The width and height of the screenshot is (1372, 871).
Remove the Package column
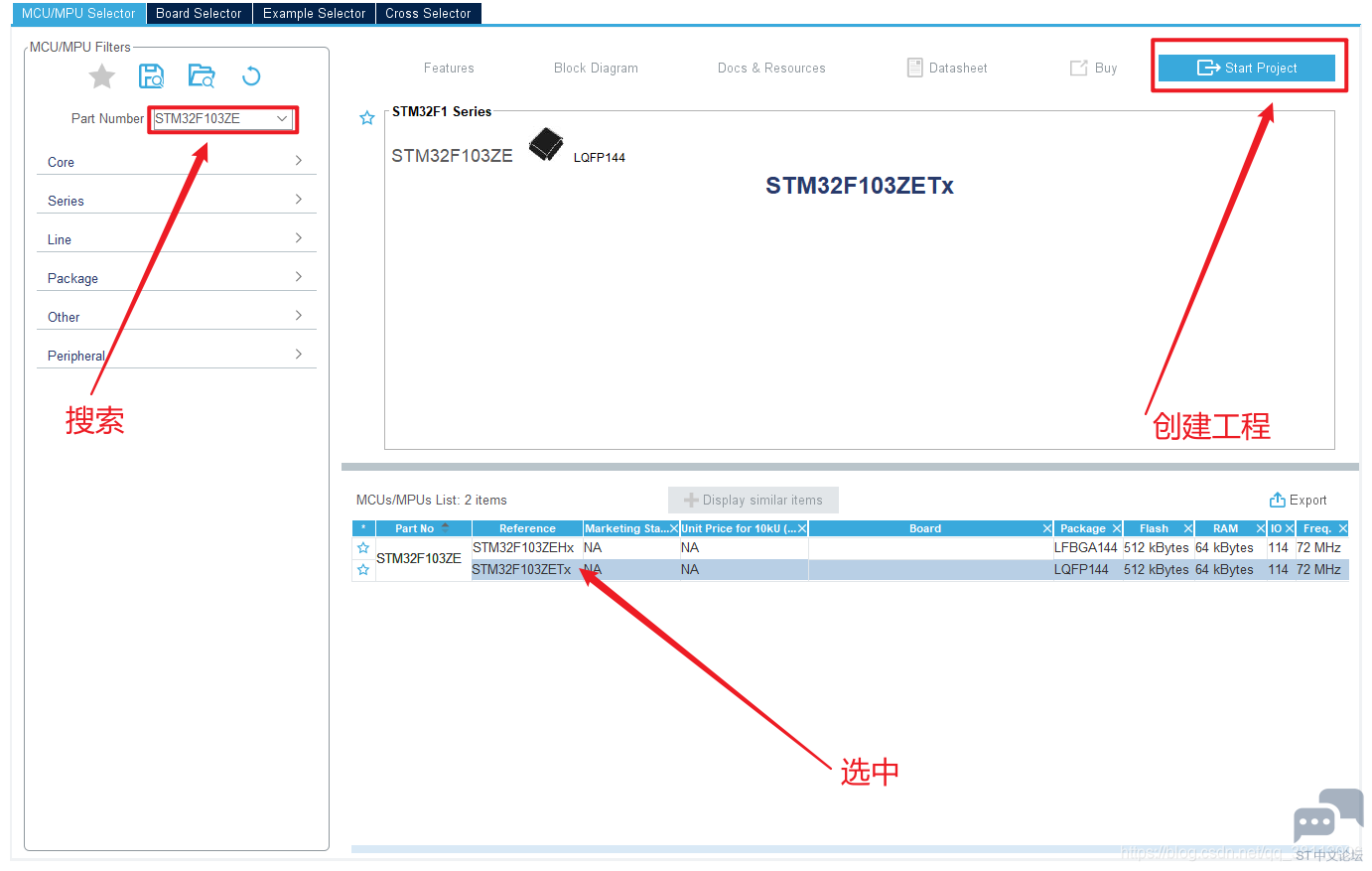coord(1117,528)
